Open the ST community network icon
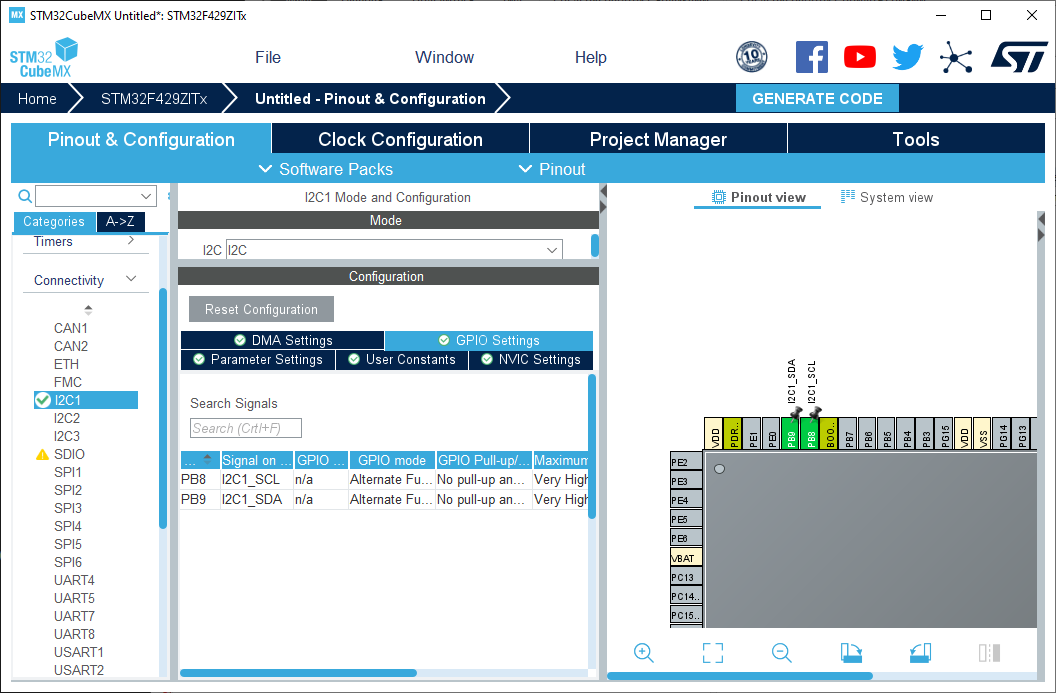This screenshot has height=693, width=1056. 956,57
